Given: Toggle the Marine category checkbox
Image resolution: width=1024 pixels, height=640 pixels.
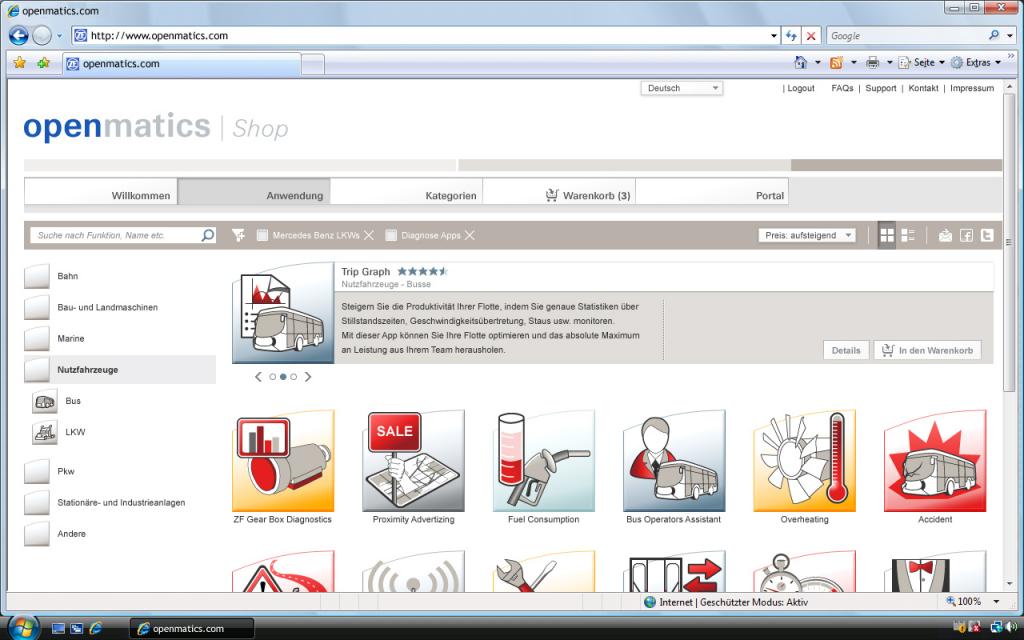Looking at the screenshot, I should coord(37,338).
